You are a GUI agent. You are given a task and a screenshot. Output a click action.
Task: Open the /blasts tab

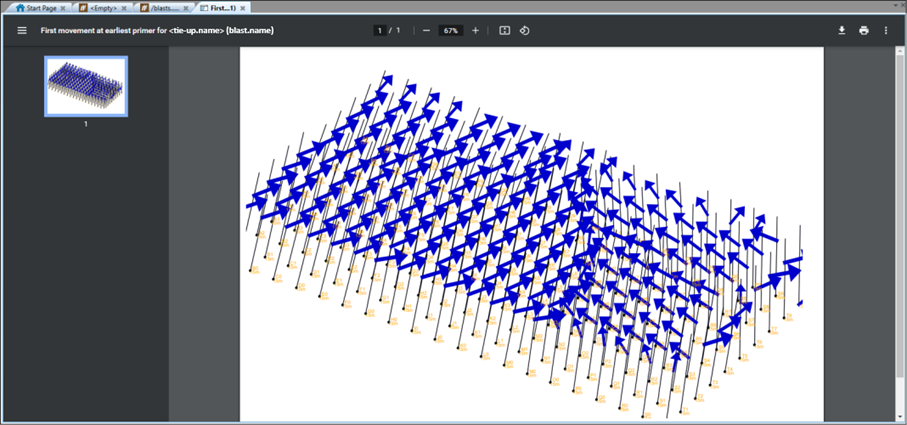pyautogui.click(x=165, y=9)
